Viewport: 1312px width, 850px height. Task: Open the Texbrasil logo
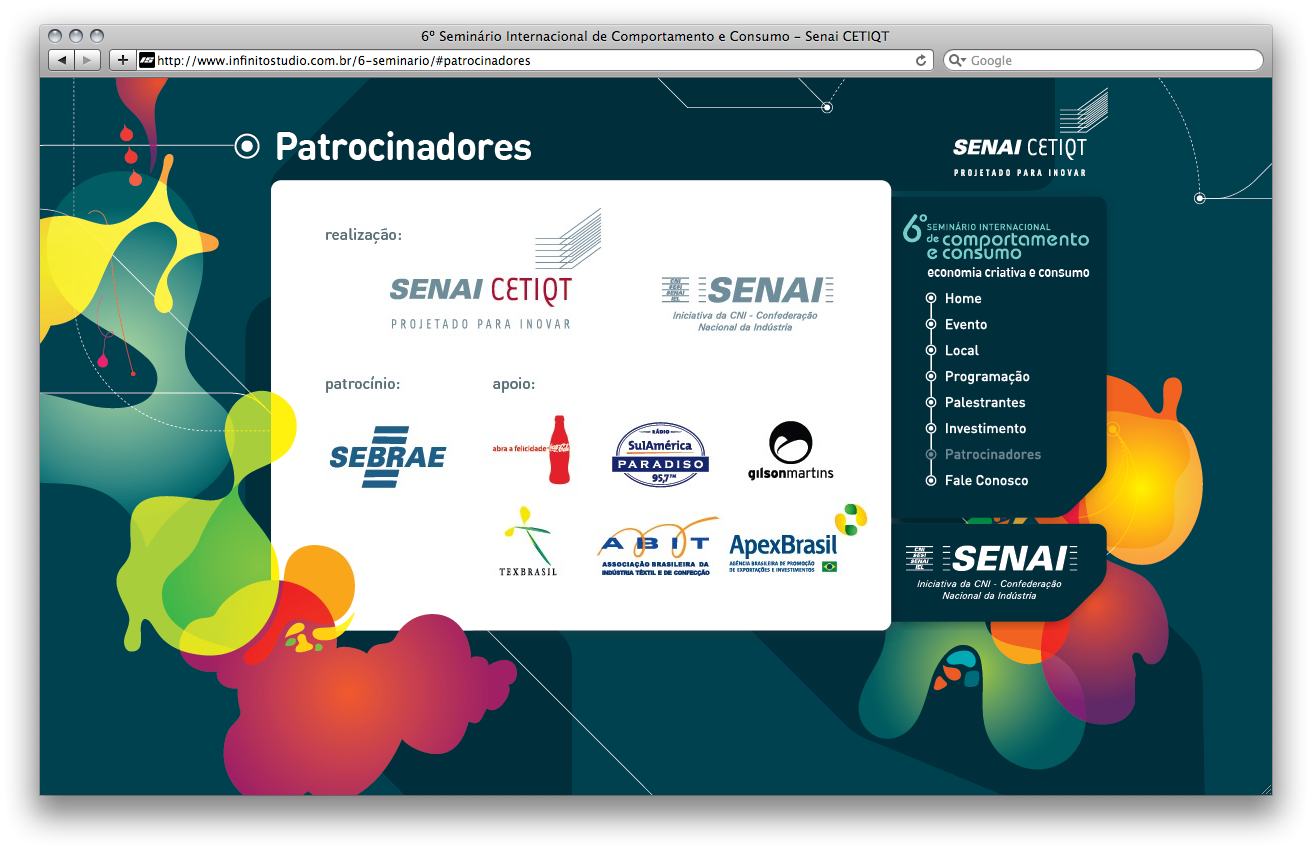[527, 541]
